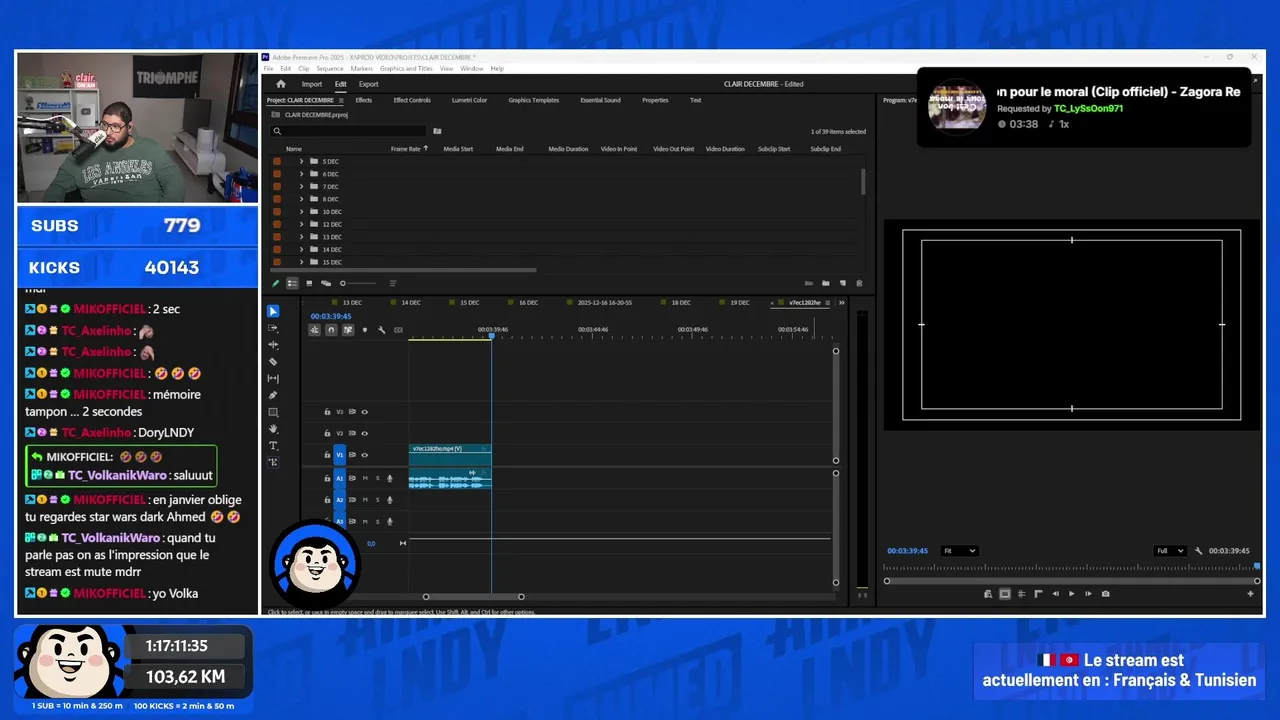
Task: Open Program Monitor settings wrench
Action: coord(1198,551)
